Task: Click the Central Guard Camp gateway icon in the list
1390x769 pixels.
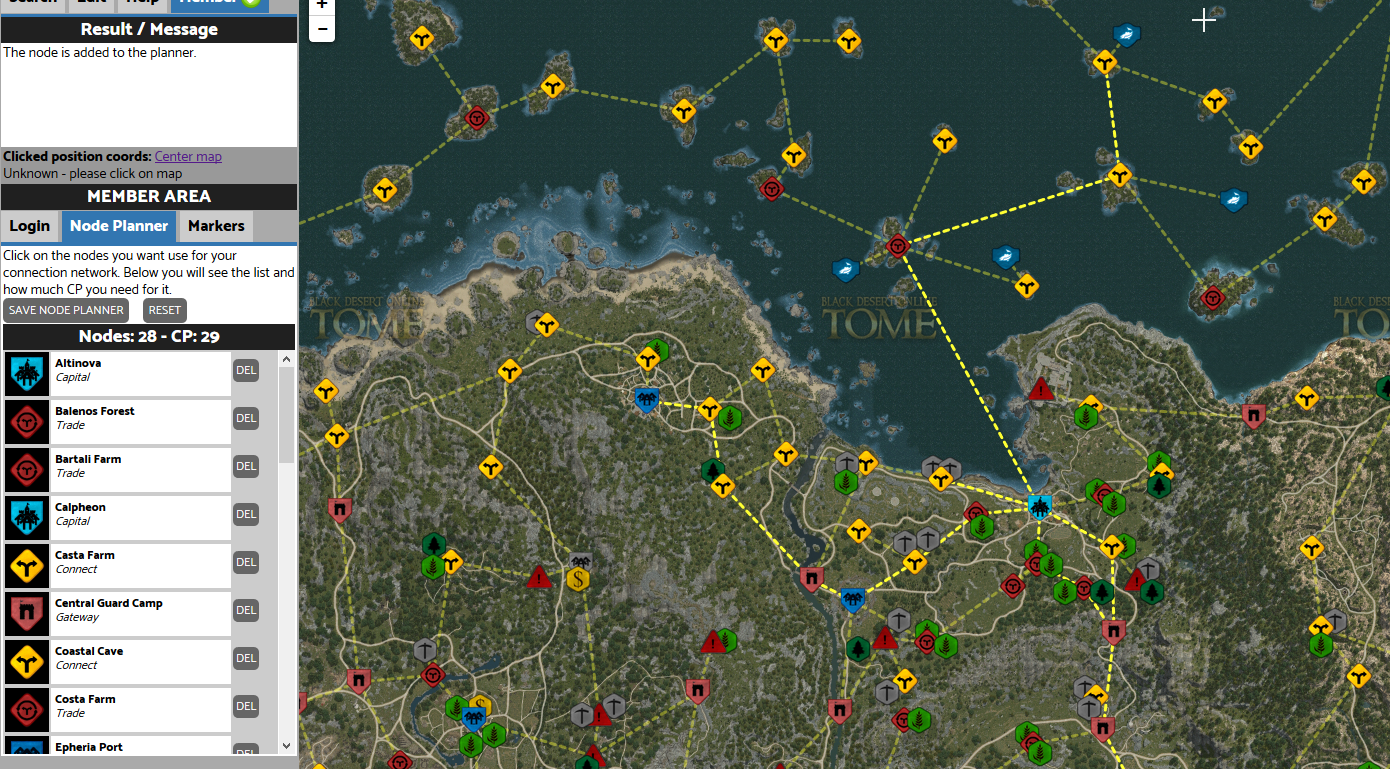Action: tap(26, 613)
